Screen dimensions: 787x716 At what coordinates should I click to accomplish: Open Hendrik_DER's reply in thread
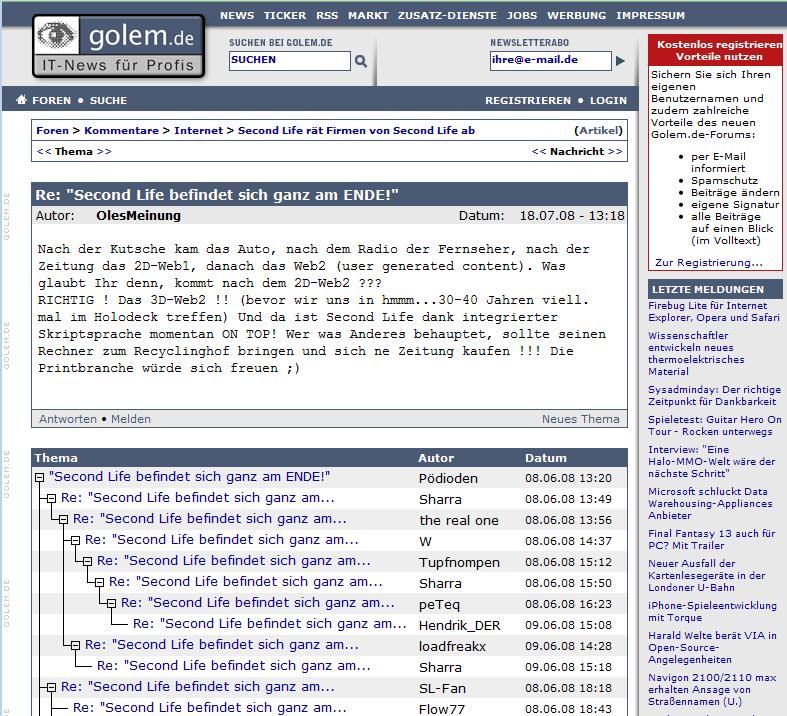click(270, 624)
